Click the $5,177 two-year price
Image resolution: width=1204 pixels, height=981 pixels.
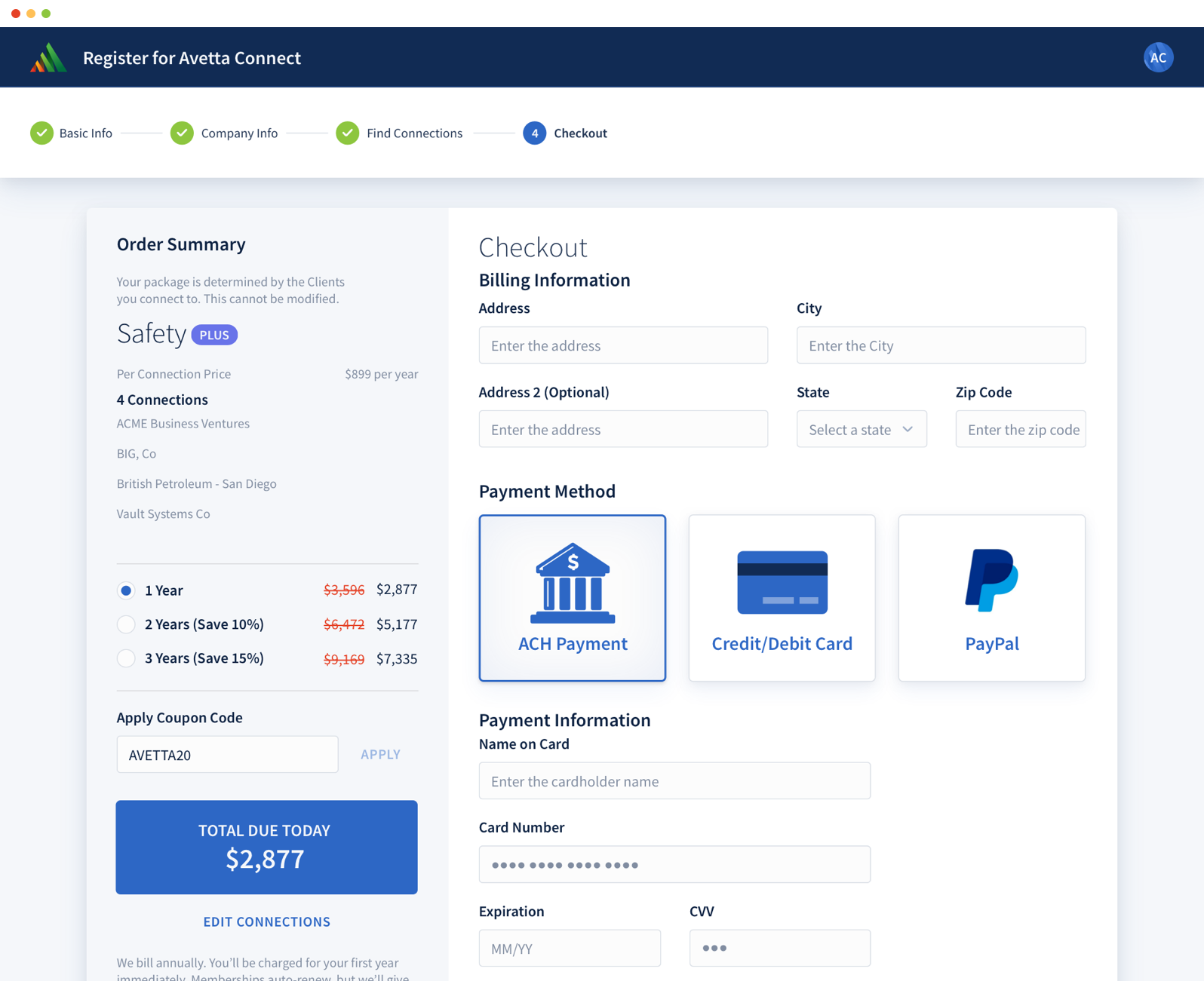click(397, 624)
